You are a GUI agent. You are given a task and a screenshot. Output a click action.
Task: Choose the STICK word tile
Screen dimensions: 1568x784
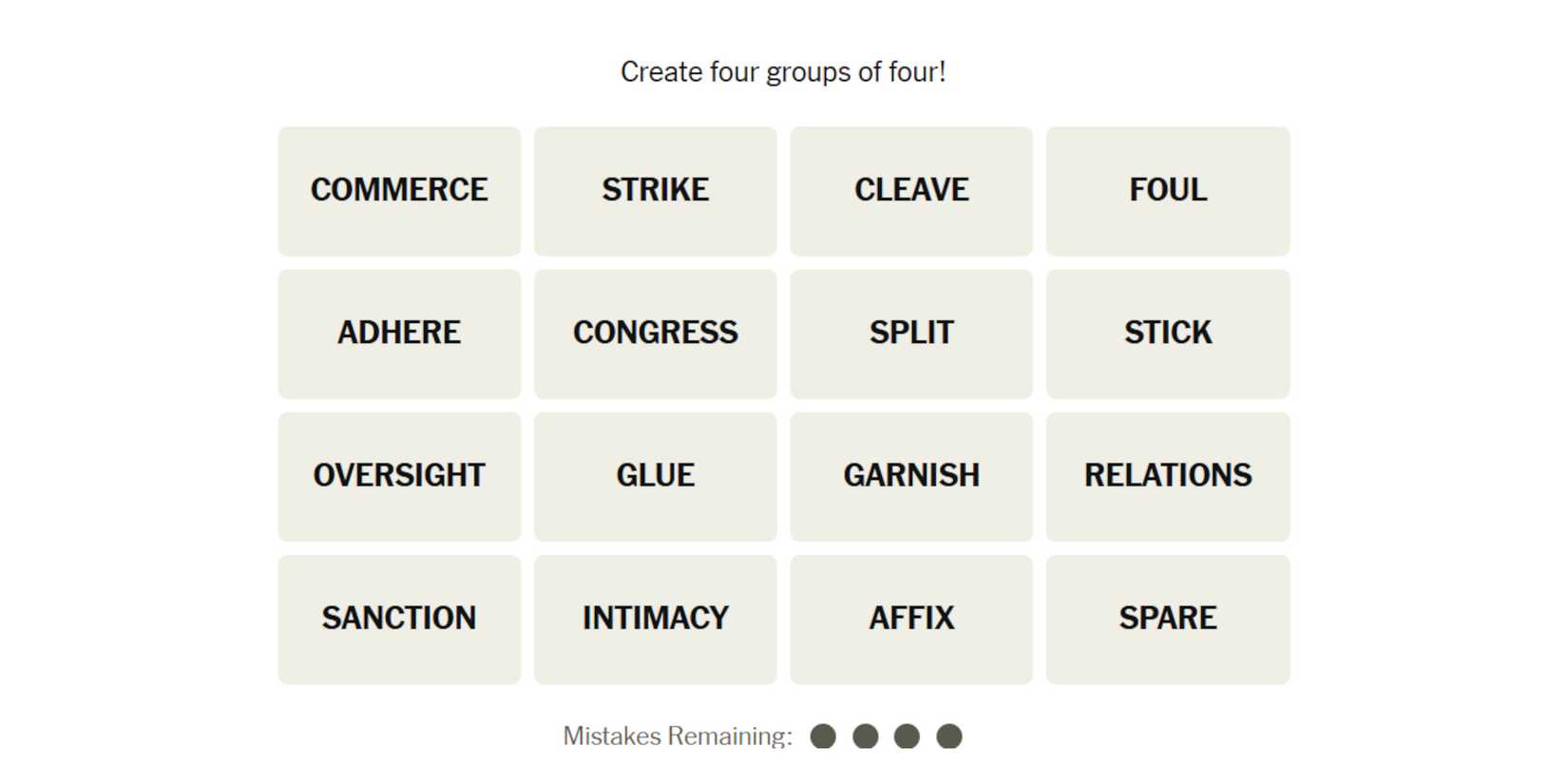(x=1168, y=334)
